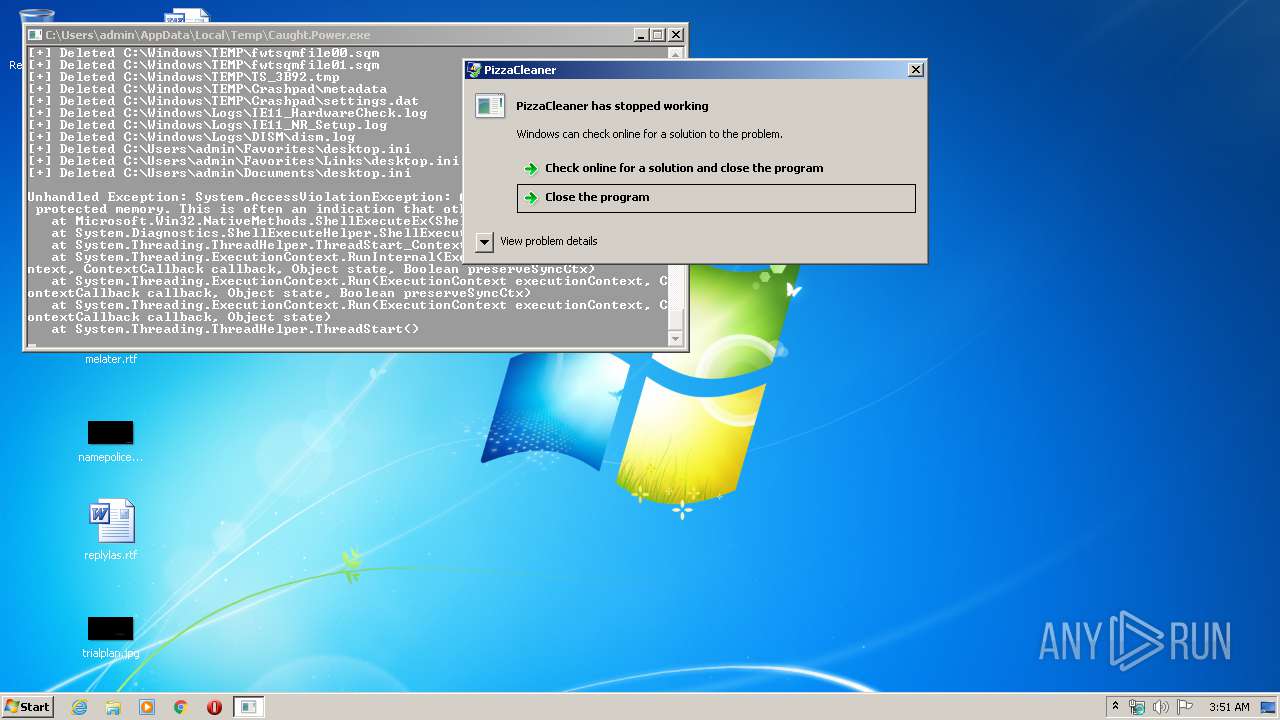This screenshot has width=1280, height=720.
Task: Open network status tray icon
Action: (1137, 707)
